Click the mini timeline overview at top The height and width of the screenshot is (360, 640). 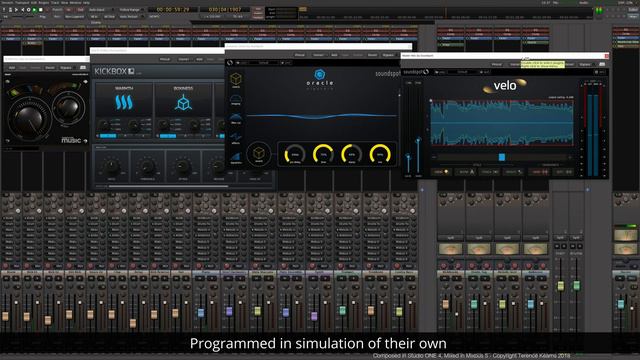point(447,14)
